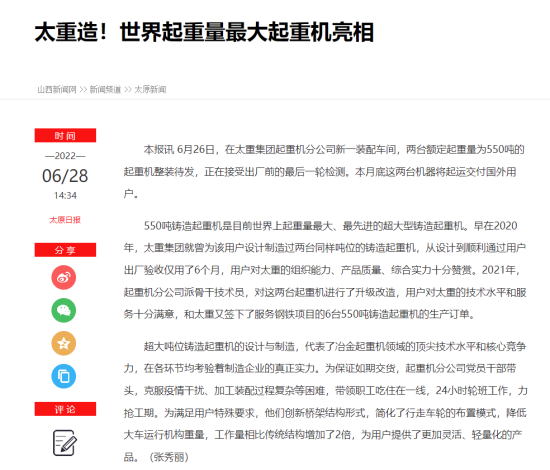Image resolution: width=550 pixels, height=470 pixels.
Task: Click the orange star favorite icon
Action: tap(63, 343)
